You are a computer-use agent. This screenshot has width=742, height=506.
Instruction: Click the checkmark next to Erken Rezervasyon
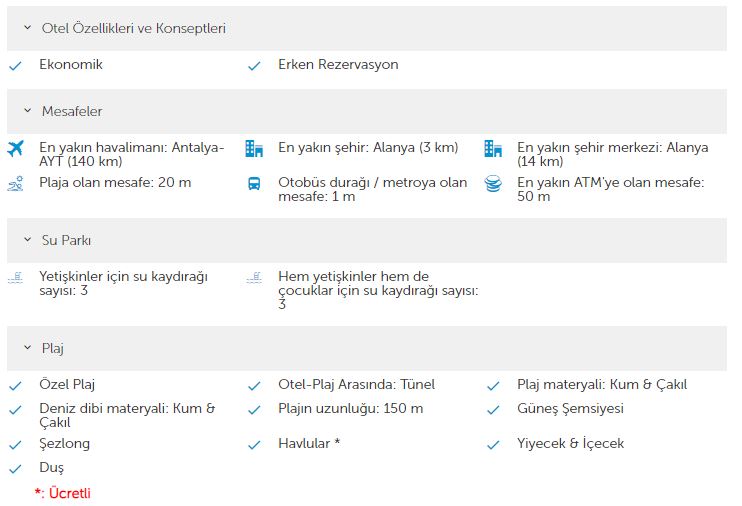tap(254, 66)
